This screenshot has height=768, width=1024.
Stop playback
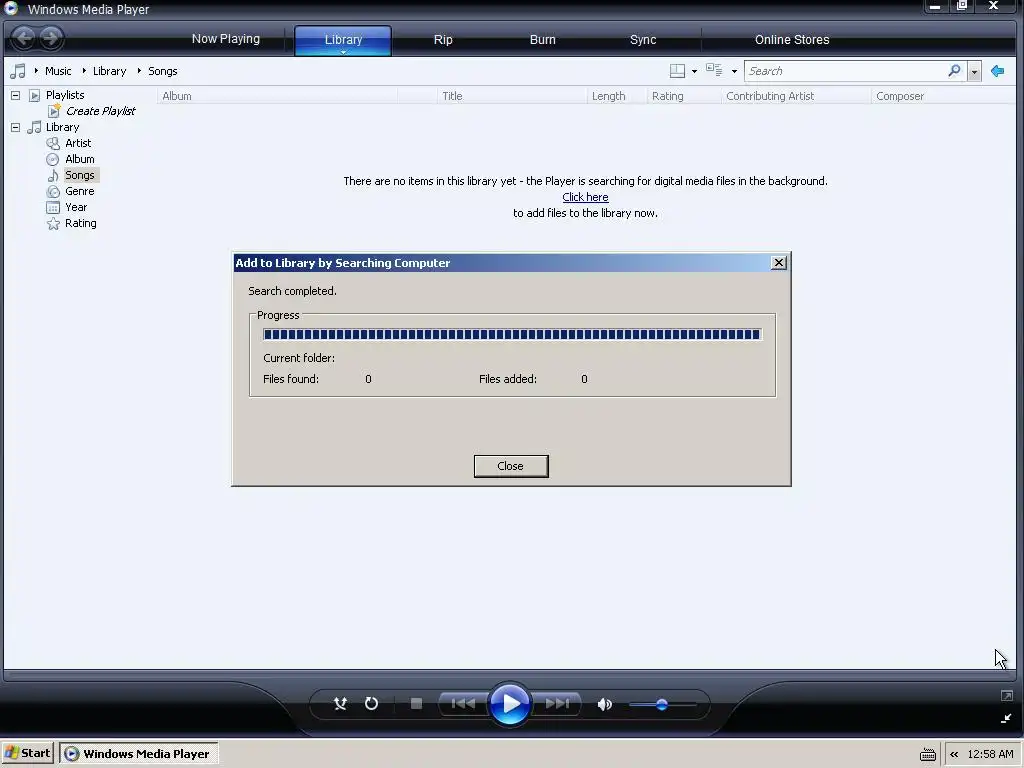point(416,703)
